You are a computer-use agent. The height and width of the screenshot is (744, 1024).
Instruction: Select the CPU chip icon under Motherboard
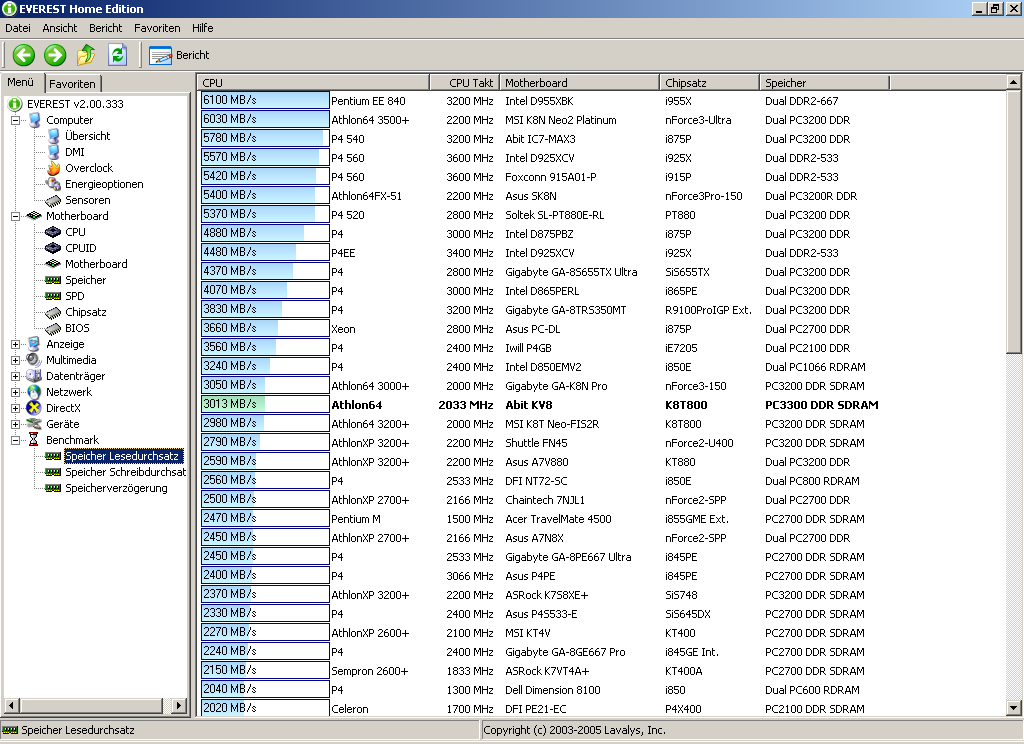click(53, 232)
